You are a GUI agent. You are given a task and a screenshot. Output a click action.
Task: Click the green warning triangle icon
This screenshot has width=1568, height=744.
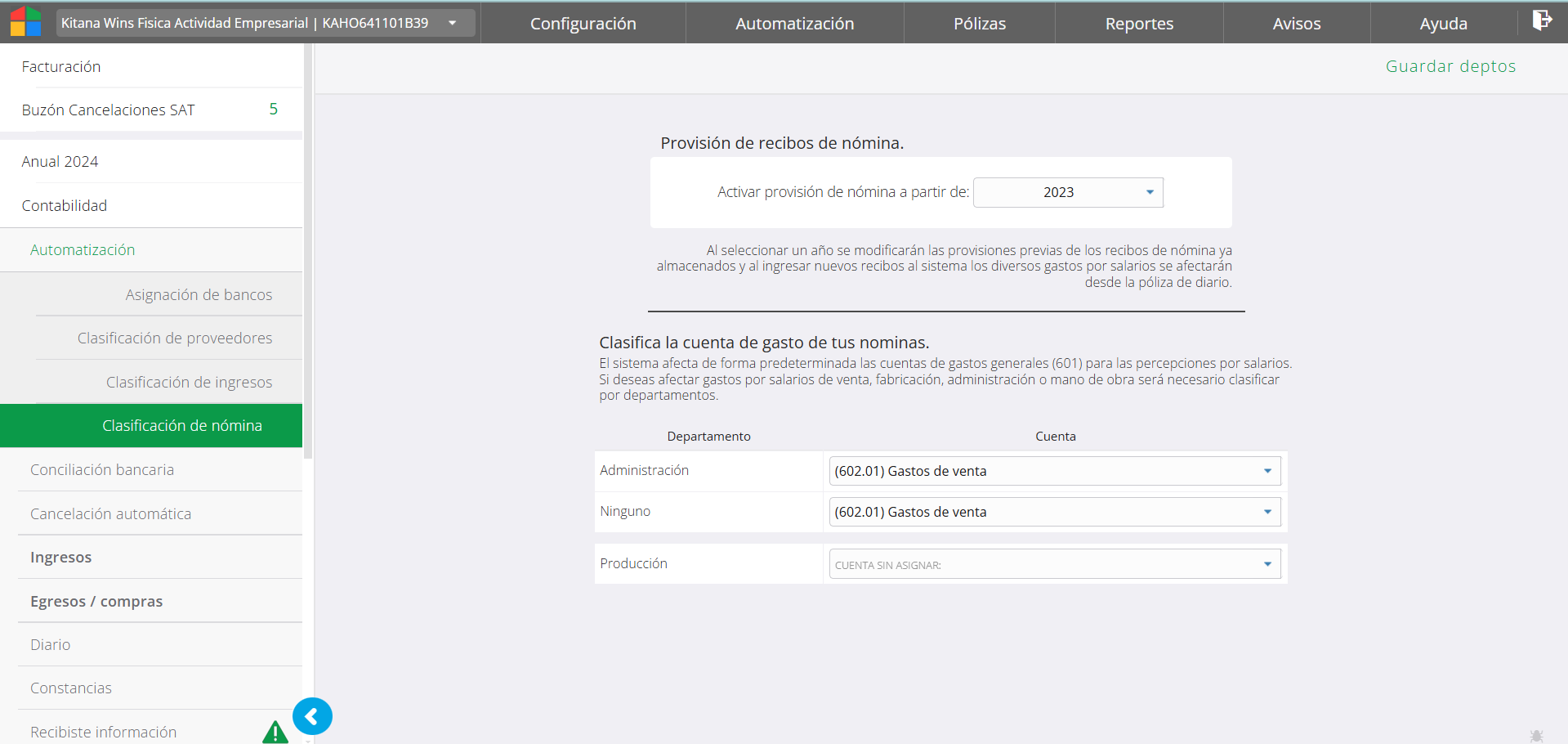coord(275,732)
